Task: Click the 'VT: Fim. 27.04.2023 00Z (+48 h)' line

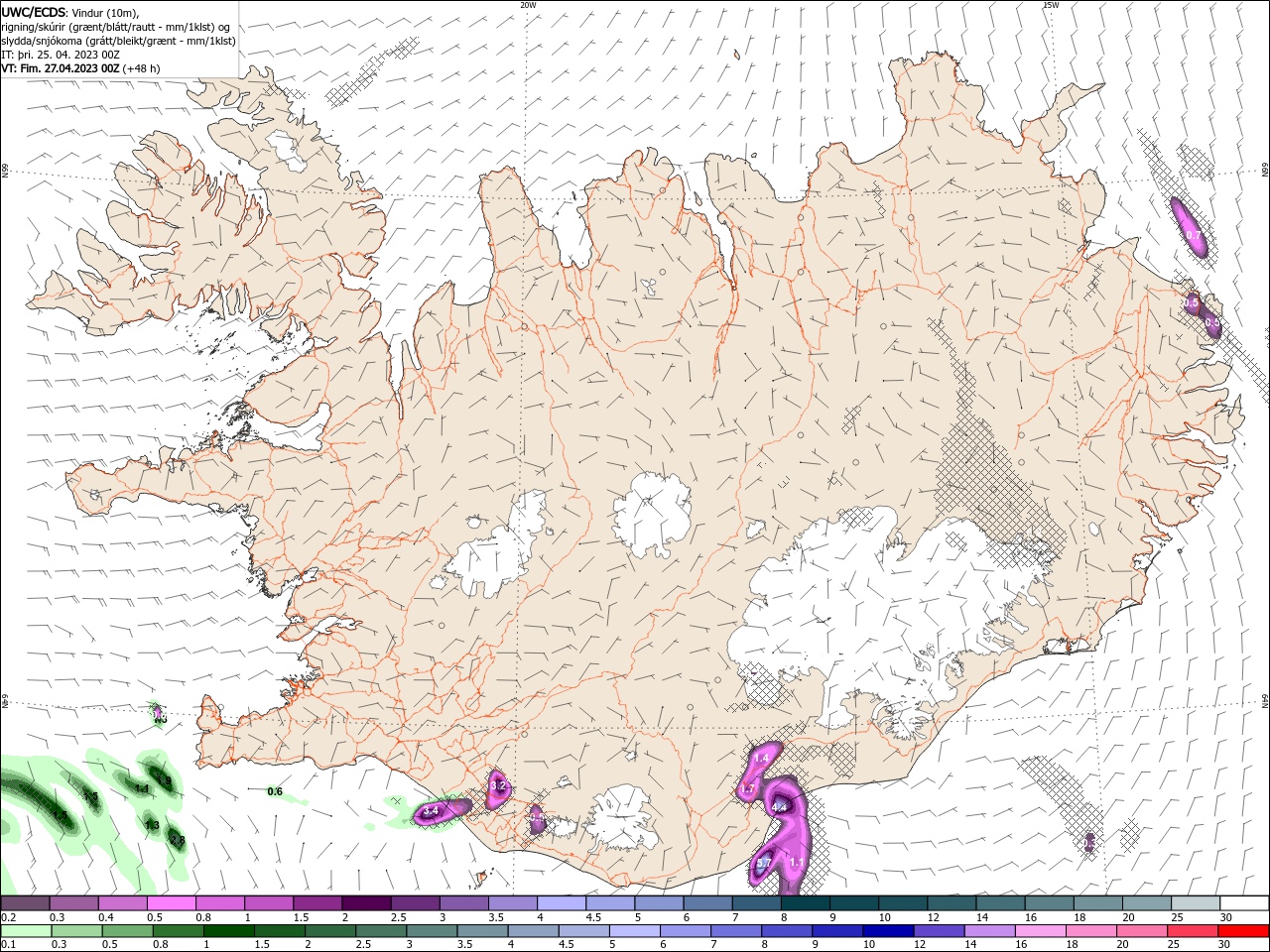Action: point(80,68)
